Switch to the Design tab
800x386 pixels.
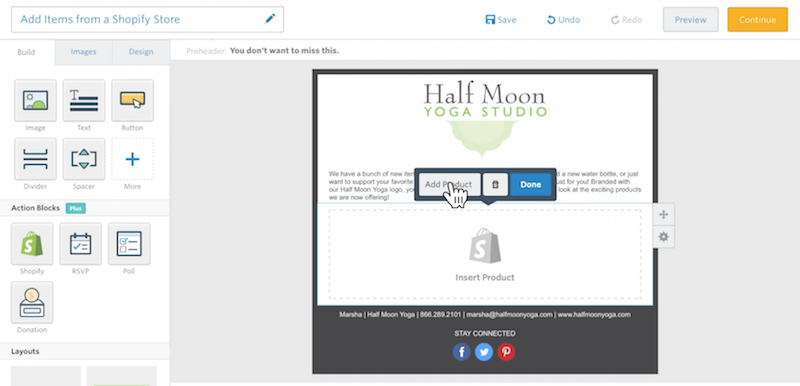(x=141, y=52)
